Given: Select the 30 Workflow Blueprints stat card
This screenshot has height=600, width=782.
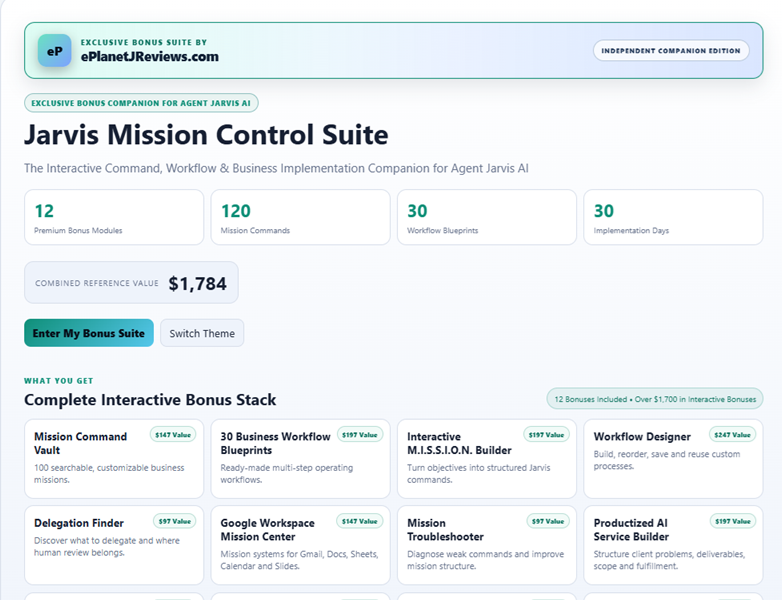Looking at the screenshot, I should pos(487,217).
